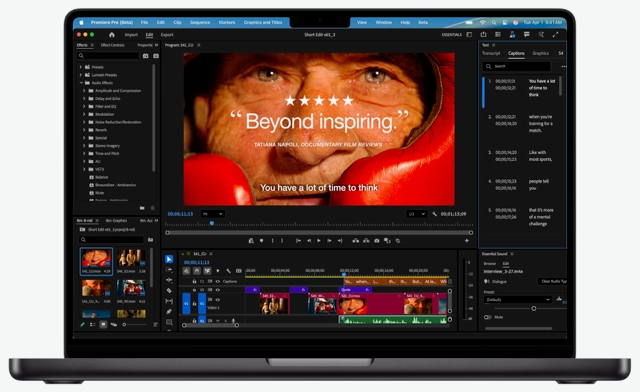Open the Sequence menu

click(x=200, y=22)
